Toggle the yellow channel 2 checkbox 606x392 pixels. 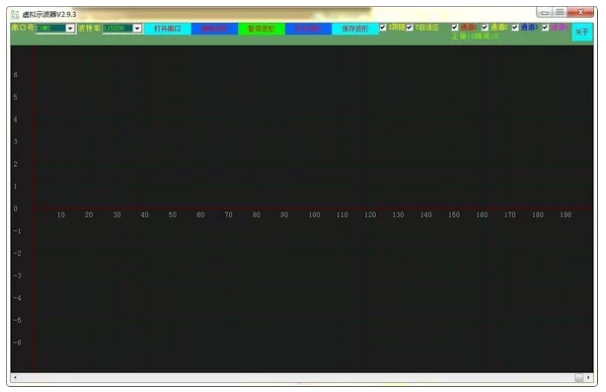point(485,27)
